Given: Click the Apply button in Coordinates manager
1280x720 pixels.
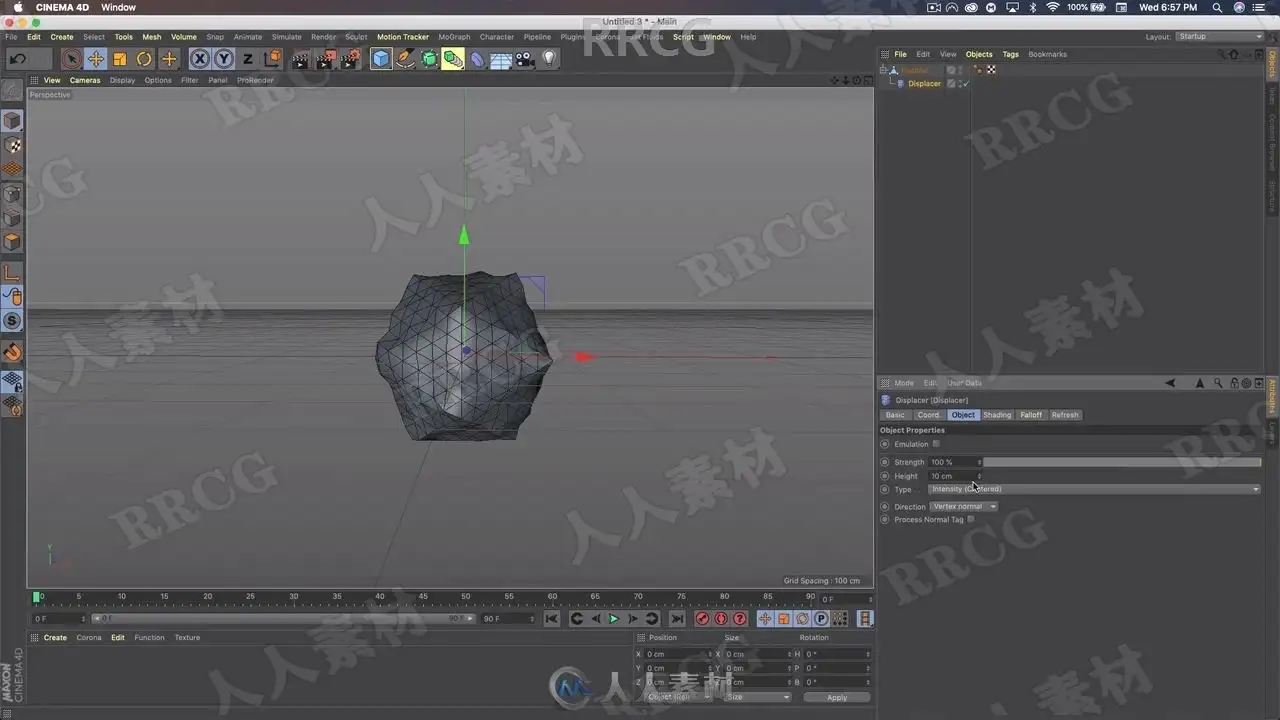Looking at the screenshot, I should 837,697.
